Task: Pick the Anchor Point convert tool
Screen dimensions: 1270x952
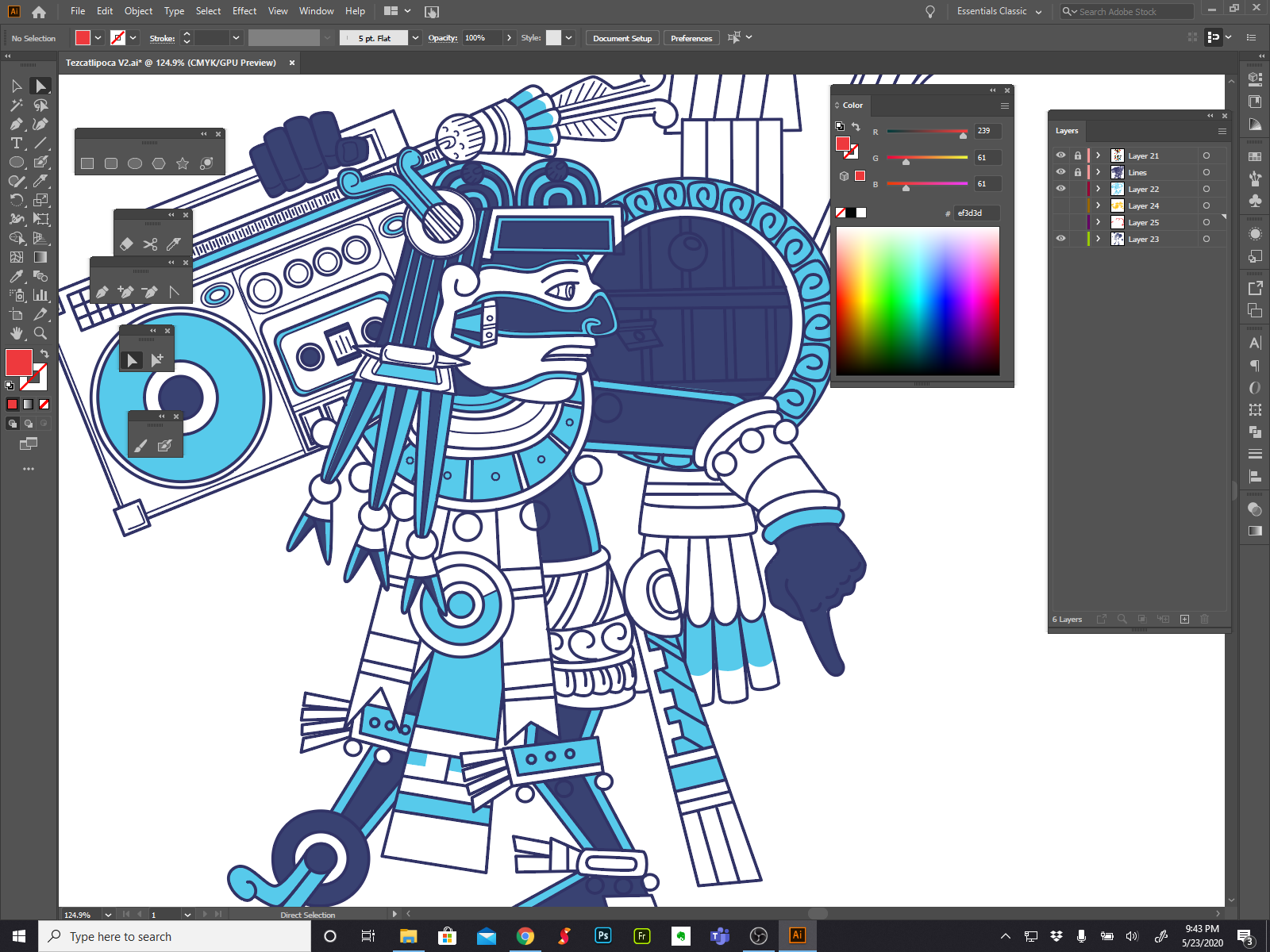Action: (x=174, y=292)
